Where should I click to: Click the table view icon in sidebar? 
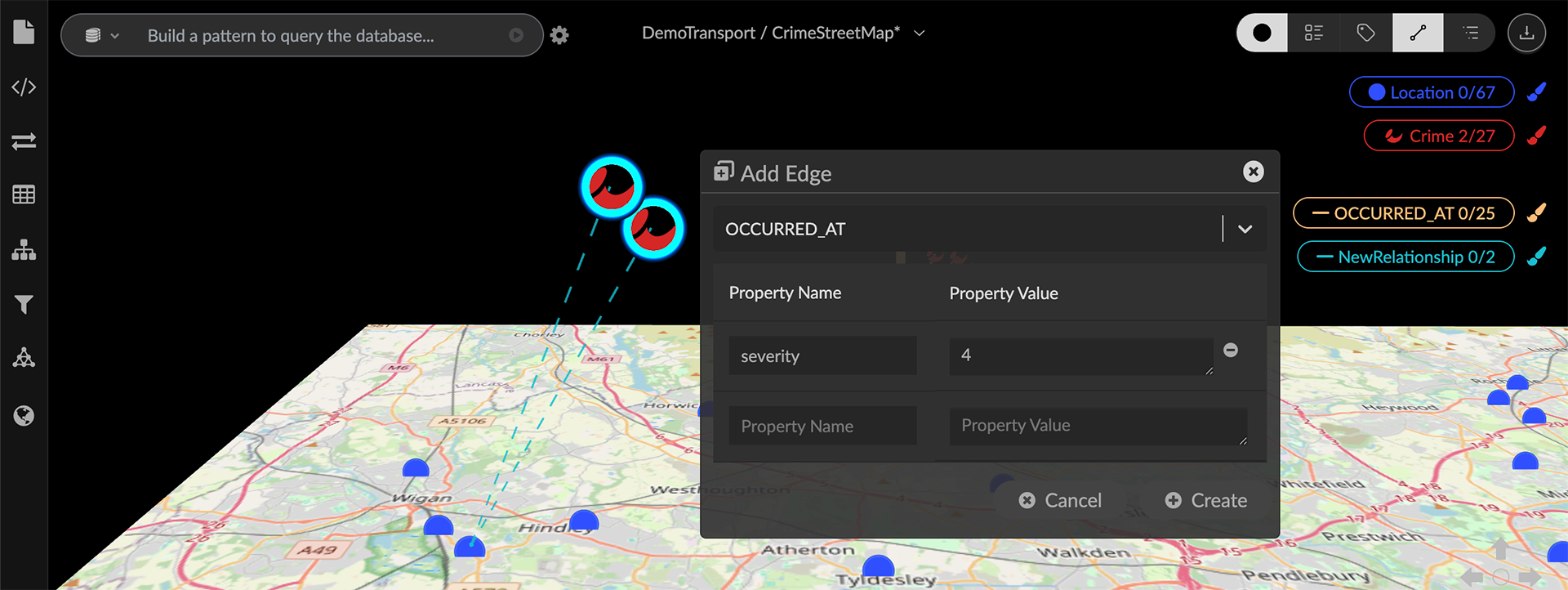click(24, 194)
